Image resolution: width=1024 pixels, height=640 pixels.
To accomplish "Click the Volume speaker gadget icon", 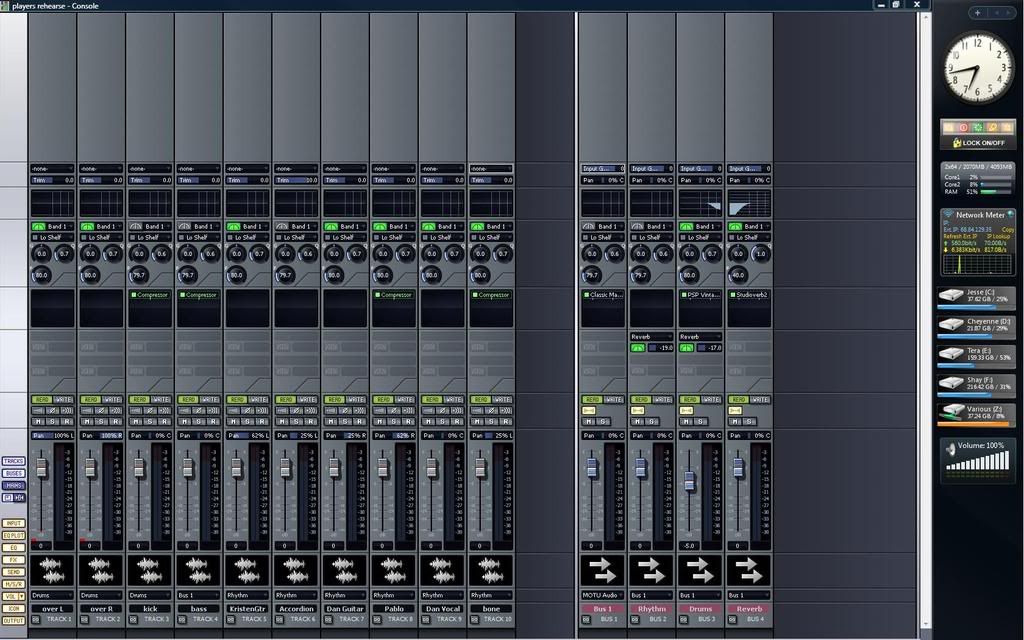I will point(951,450).
